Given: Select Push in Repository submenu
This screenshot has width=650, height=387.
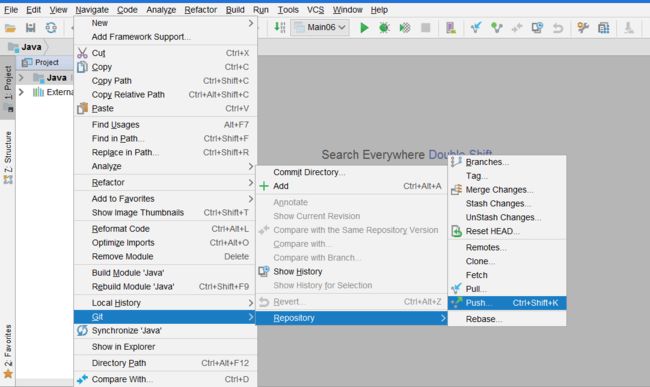Looking at the screenshot, I should (x=507, y=303).
